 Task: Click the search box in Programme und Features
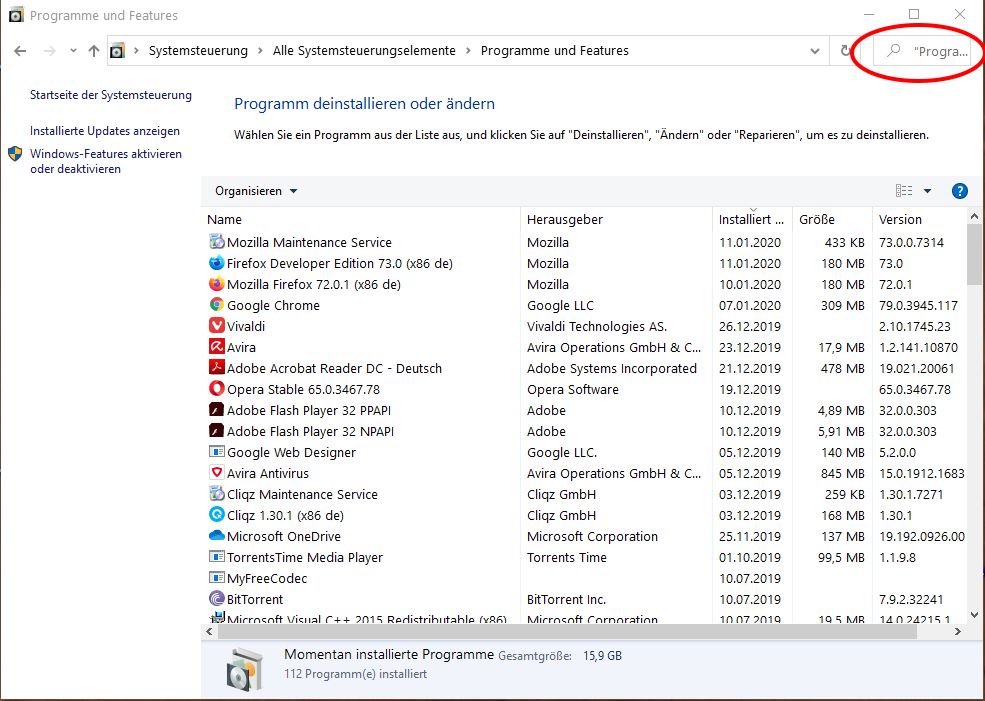click(x=923, y=51)
